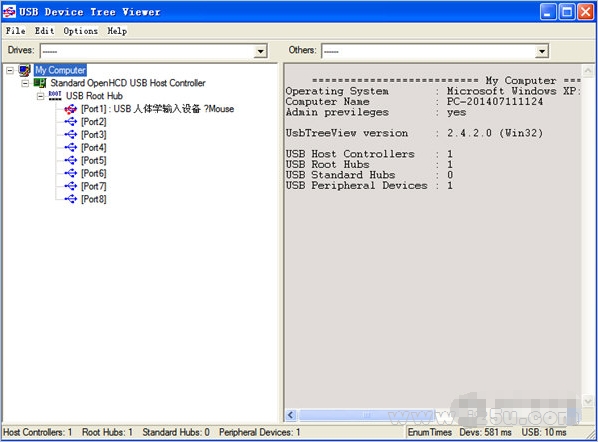
Task: Click status bar Host Controllers: 1
Action: click(38, 432)
